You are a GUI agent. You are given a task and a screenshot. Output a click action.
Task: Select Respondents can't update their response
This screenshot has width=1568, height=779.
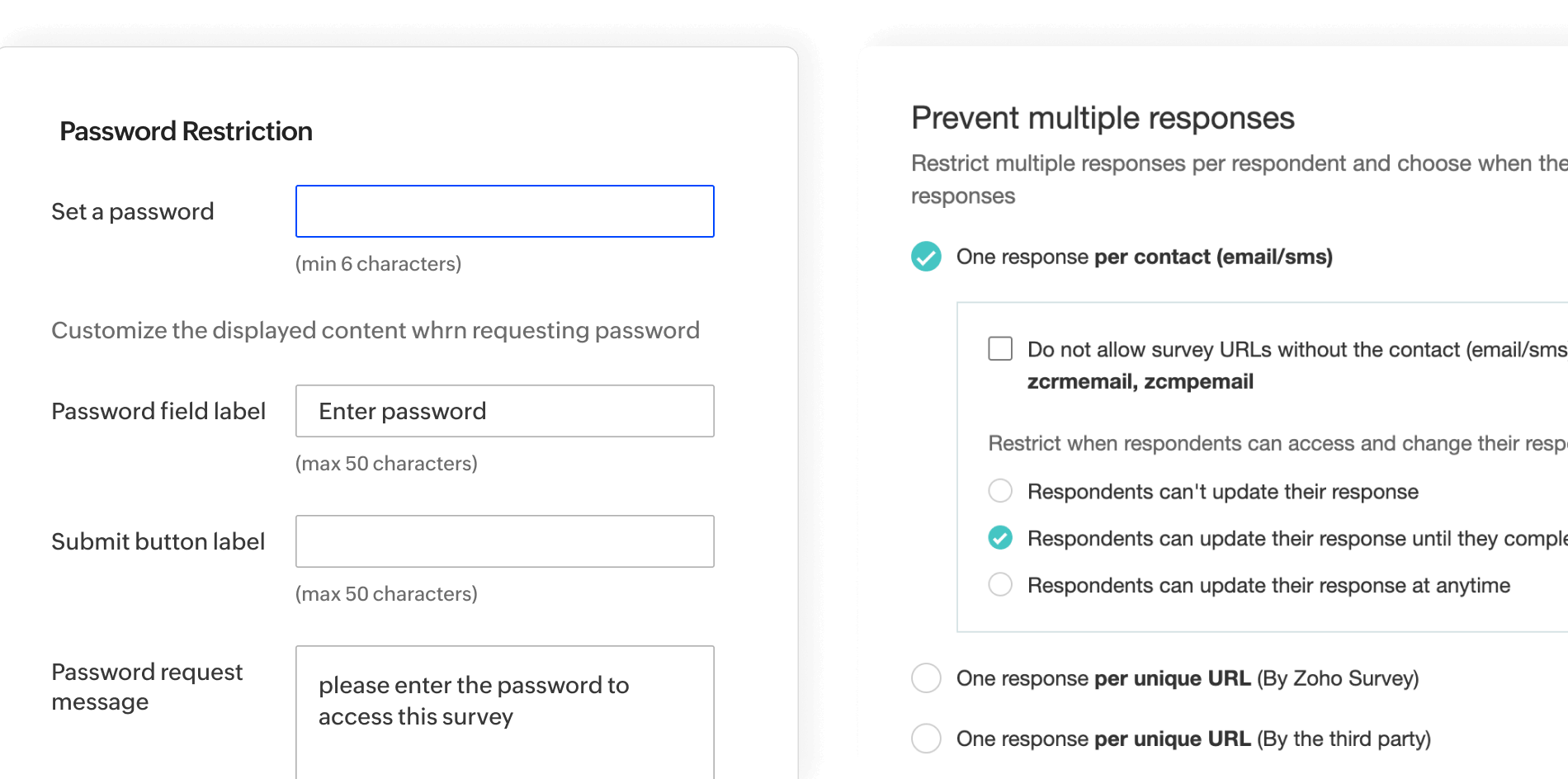coord(999,491)
